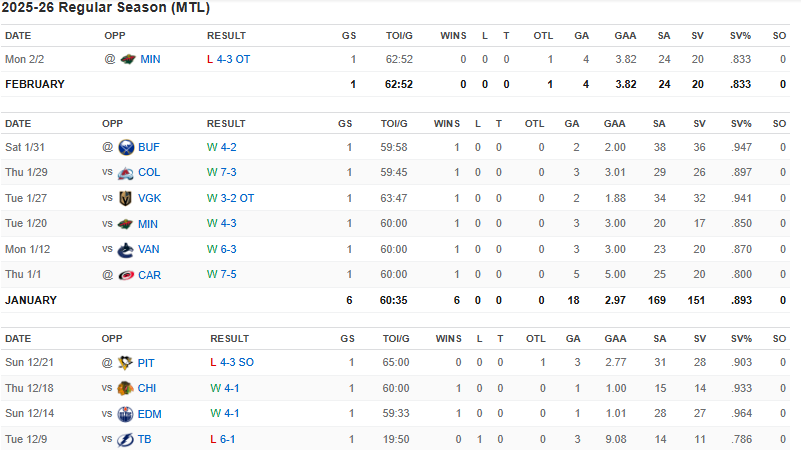801x450 pixels.
Task: Click the Vegas Golden Knights logo
Action: point(126,198)
